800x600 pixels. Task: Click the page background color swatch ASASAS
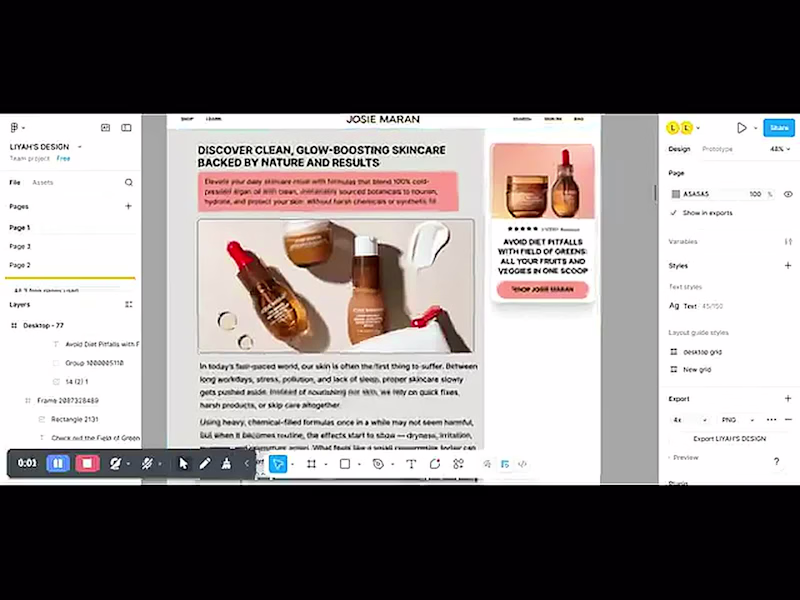676,194
